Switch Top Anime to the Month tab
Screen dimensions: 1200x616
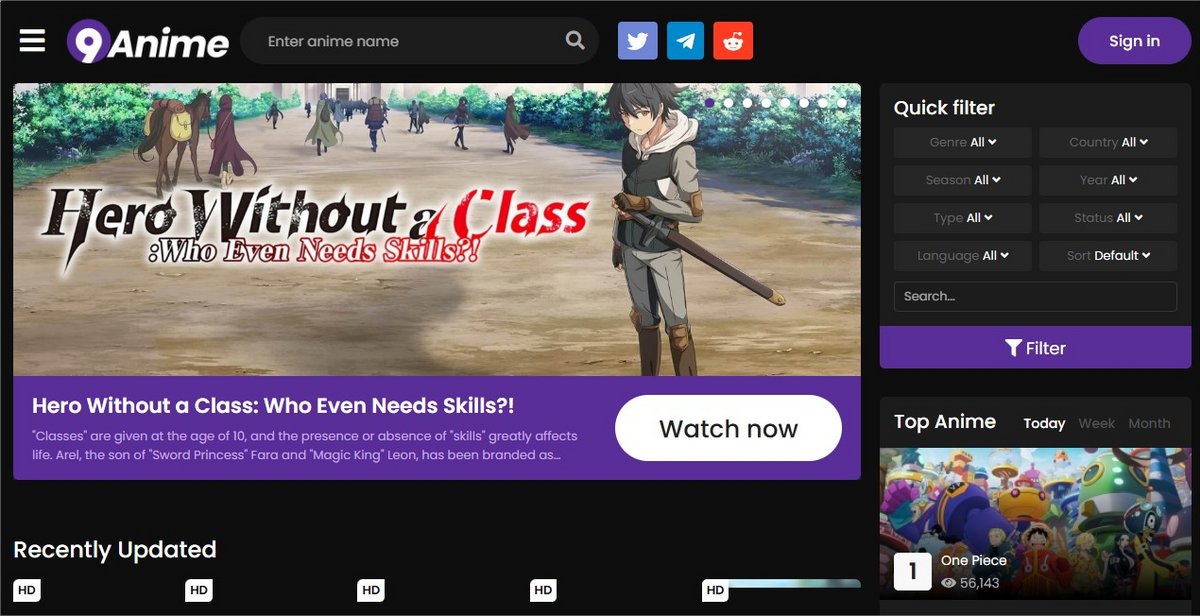click(x=1149, y=423)
